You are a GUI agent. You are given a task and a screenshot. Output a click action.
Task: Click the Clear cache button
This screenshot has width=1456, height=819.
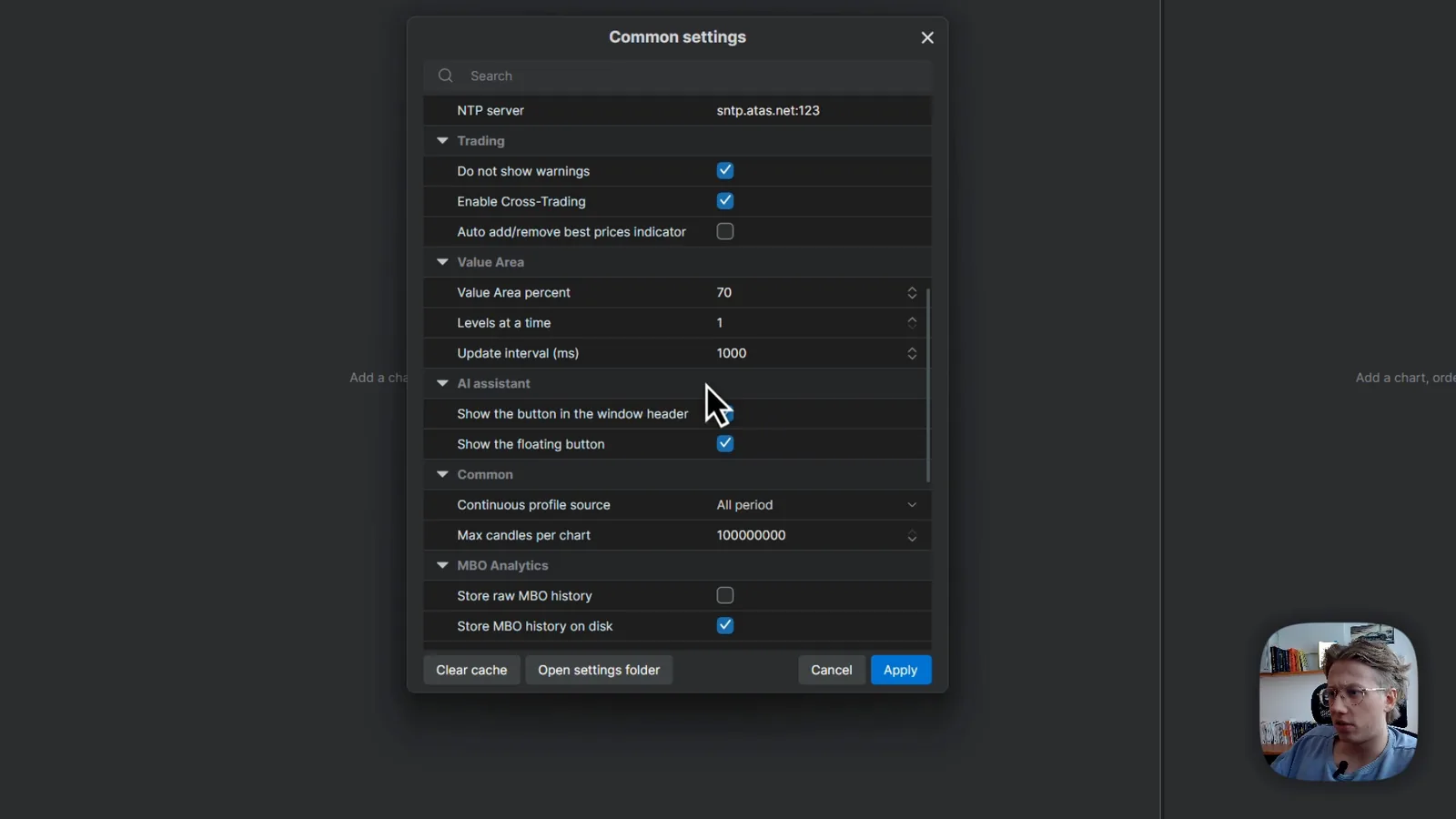[x=471, y=670]
